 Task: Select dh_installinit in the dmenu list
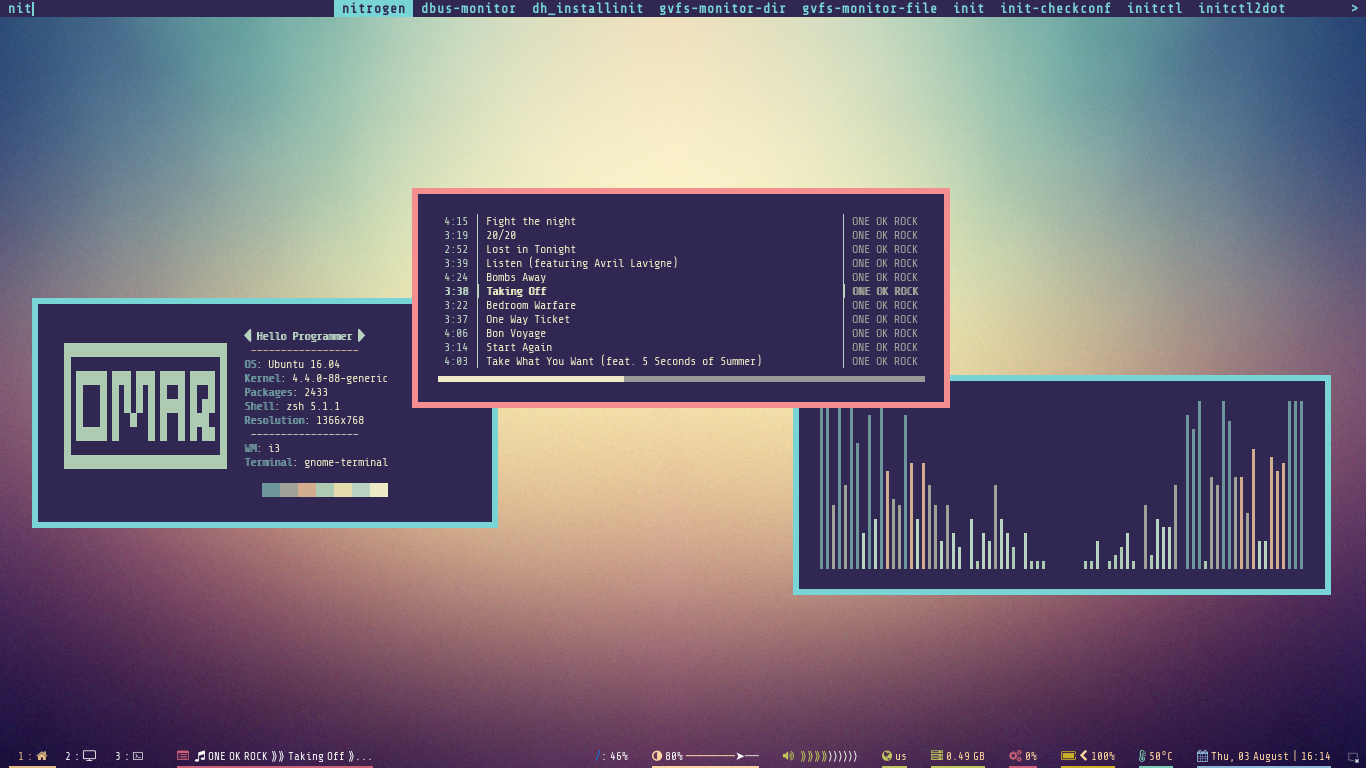point(588,8)
